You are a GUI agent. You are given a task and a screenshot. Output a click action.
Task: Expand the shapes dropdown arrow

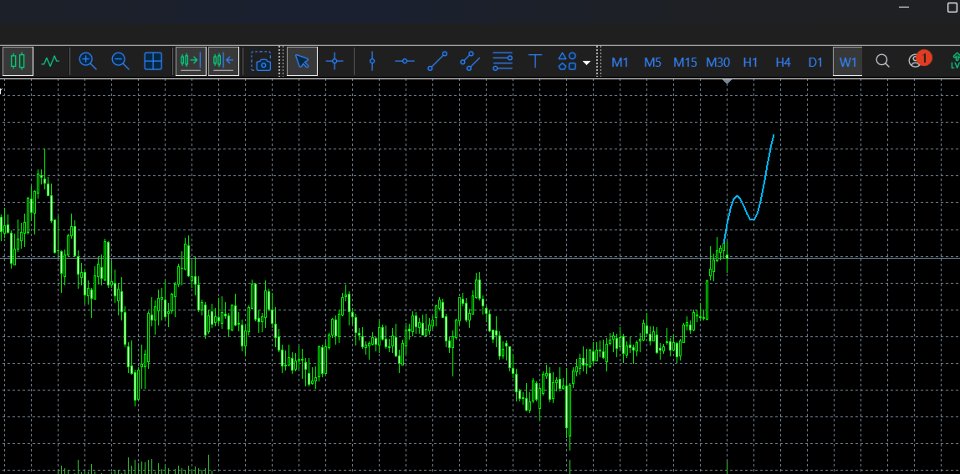[587, 62]
